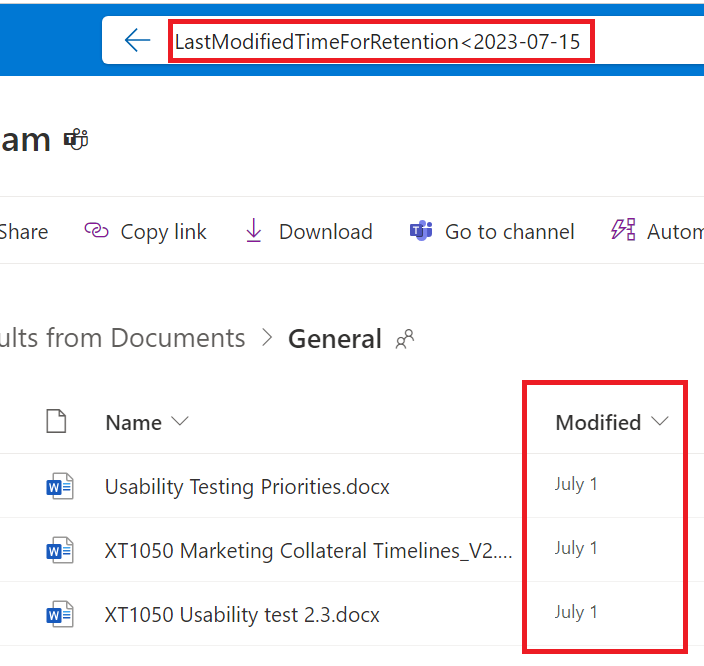Screen dimensions: 704x666
Task: Click Word icon for Usability Testing Priorities
Action: point(60,486)
